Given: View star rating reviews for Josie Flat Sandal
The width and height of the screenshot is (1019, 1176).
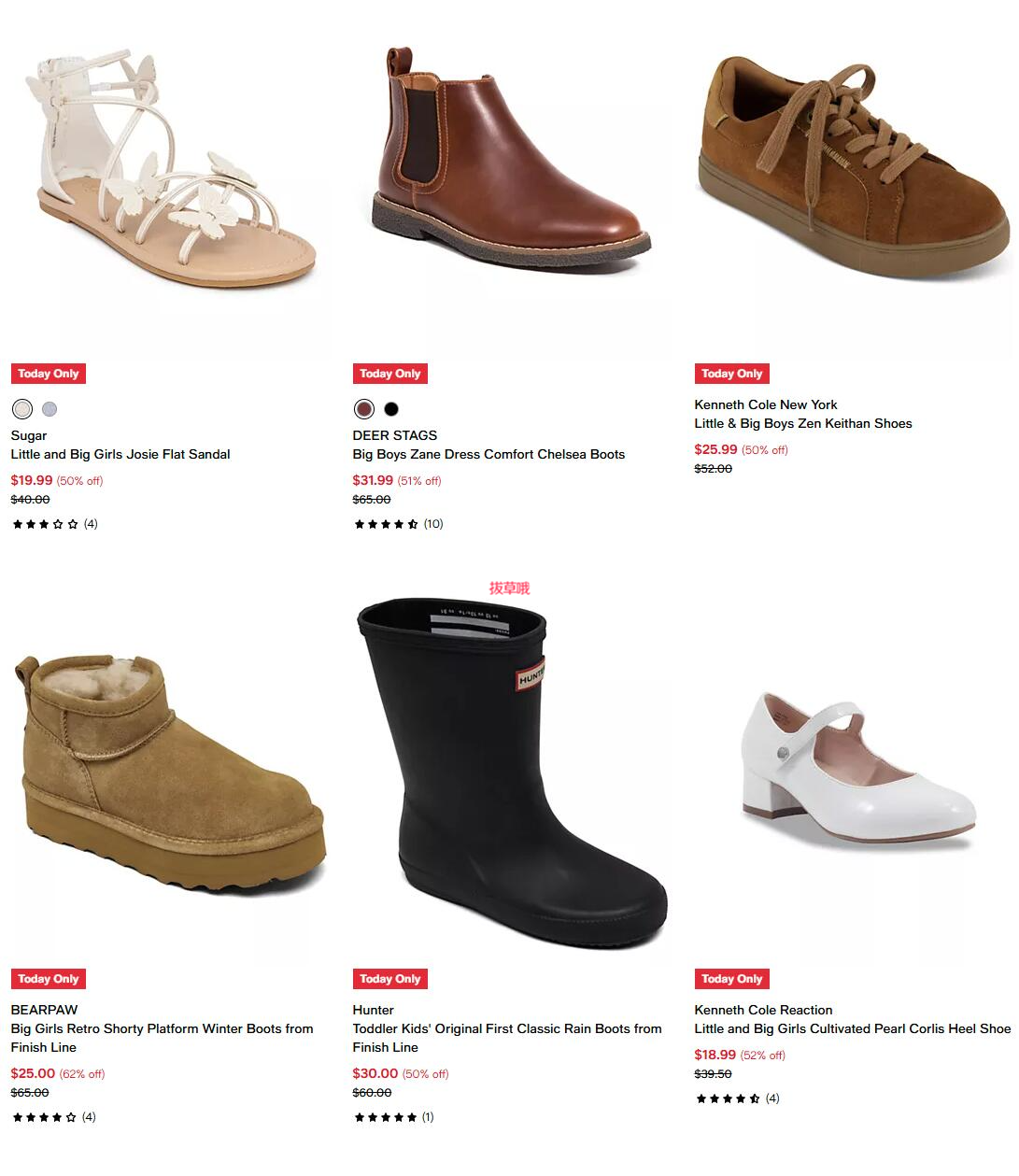Looking at the screenshot, I should [54, 524].
